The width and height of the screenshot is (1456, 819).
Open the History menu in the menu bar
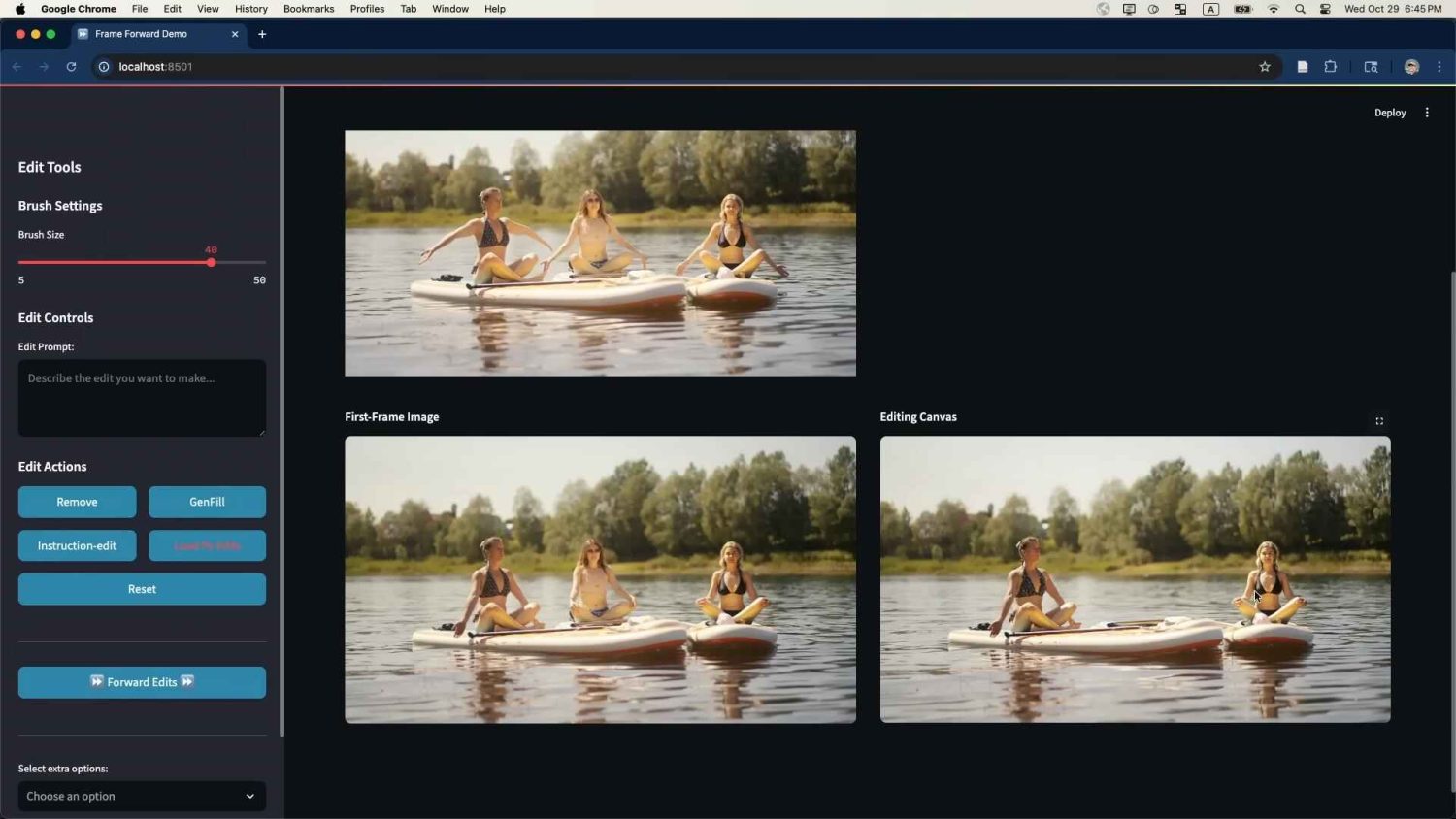point(250,9)
